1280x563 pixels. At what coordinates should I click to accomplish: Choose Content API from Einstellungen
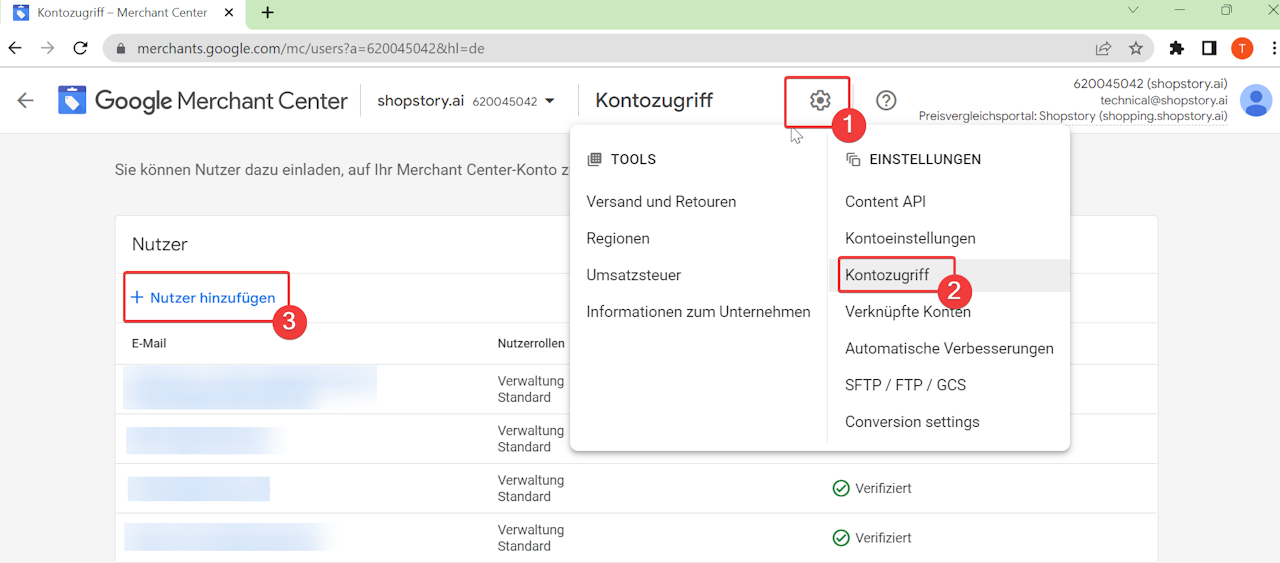tap(885, 202)
